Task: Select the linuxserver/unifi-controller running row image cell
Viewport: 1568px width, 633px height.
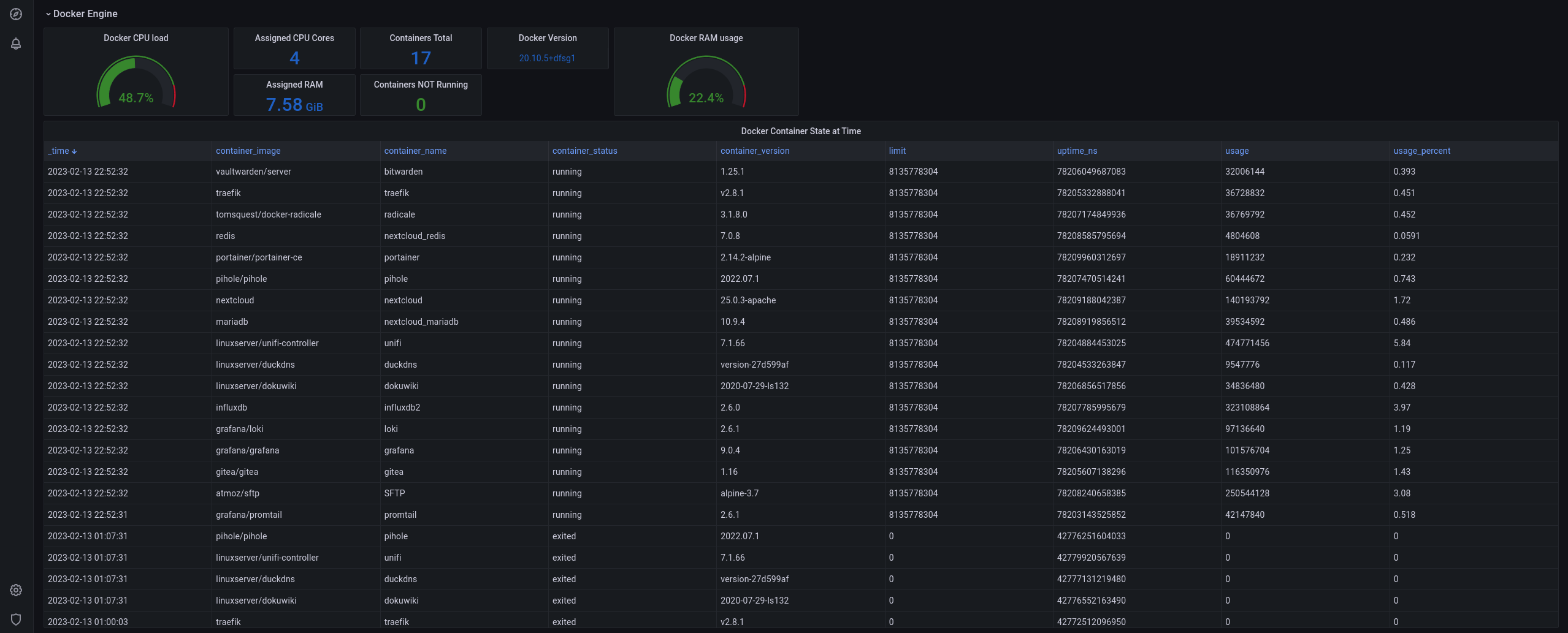Action: coord(296,343)
